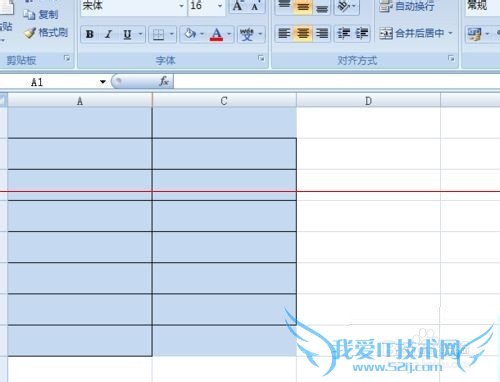Click 复制 copy button

pos(41,14)
